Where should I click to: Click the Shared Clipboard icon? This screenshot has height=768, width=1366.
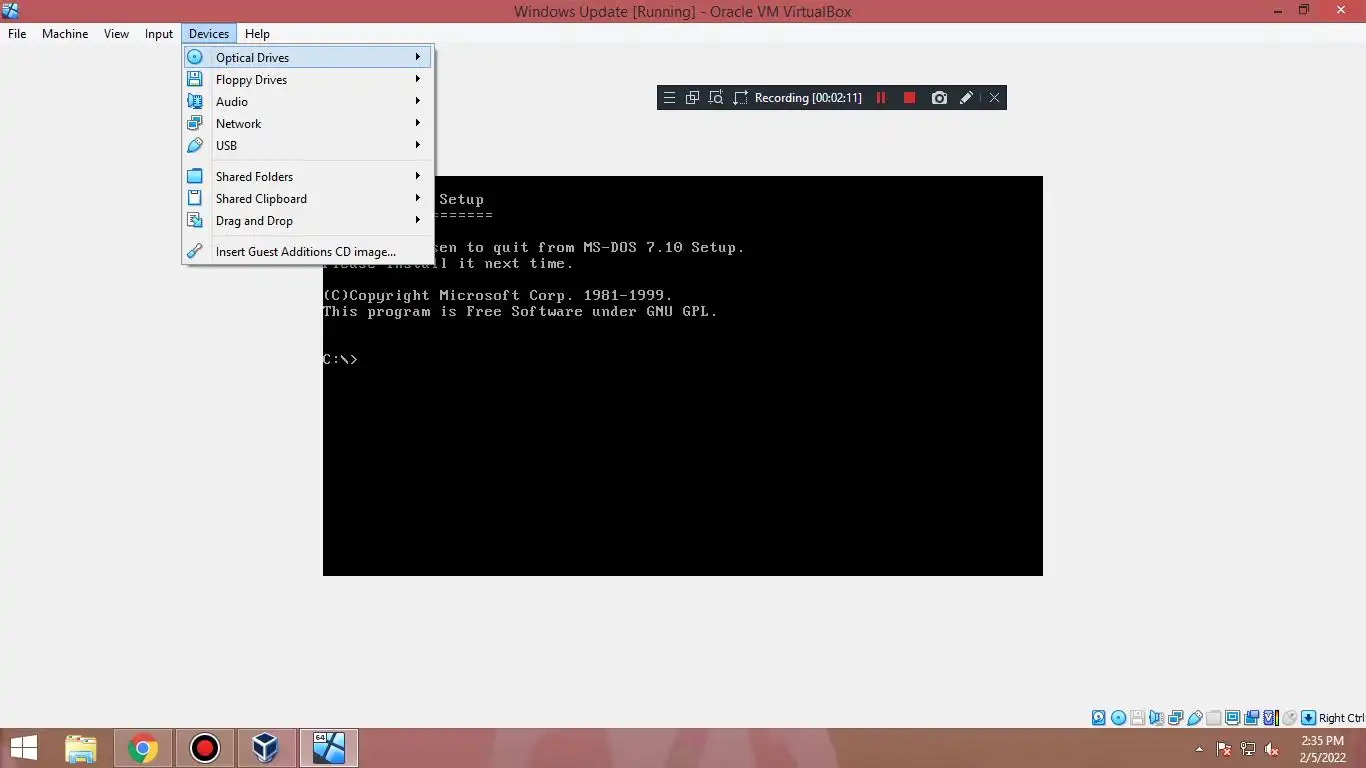pos(195,198)
